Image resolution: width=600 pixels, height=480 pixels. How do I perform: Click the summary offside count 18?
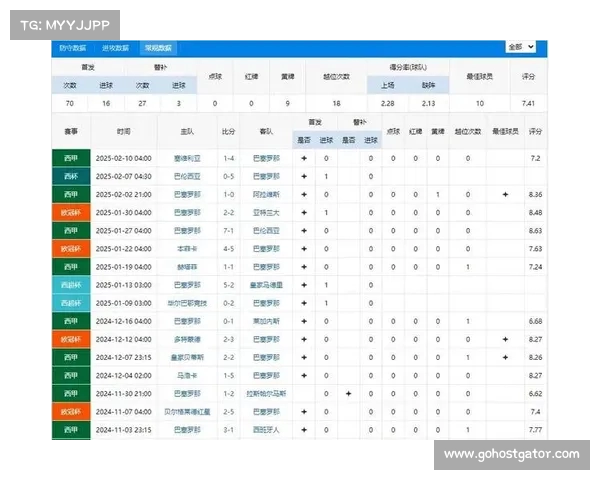coord(336,103)
